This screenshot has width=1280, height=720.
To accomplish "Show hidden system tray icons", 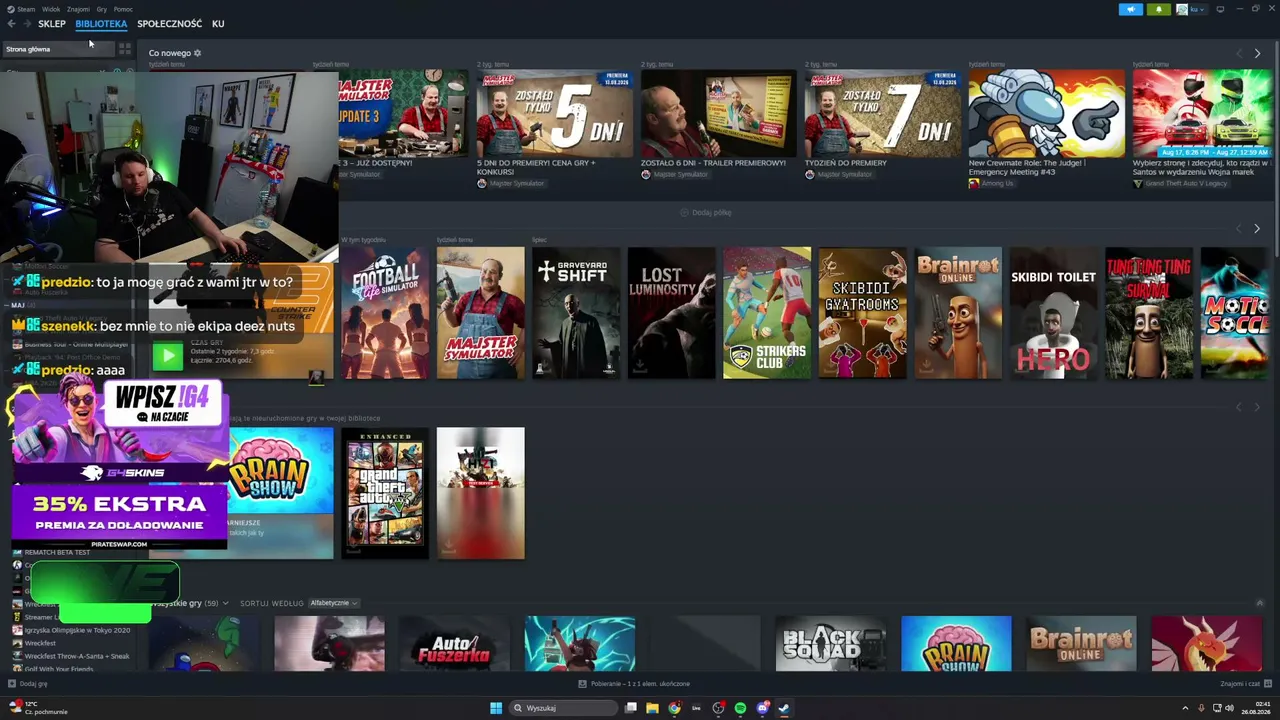I will pos(1185,708).
